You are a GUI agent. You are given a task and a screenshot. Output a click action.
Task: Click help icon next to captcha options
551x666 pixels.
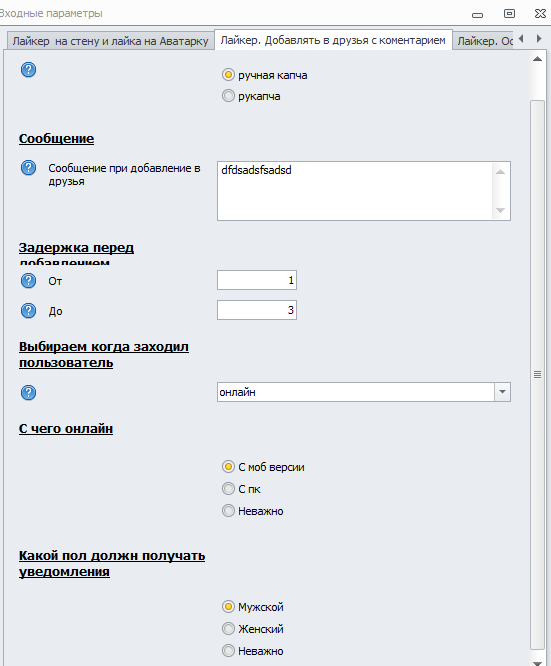coord(28,70)
